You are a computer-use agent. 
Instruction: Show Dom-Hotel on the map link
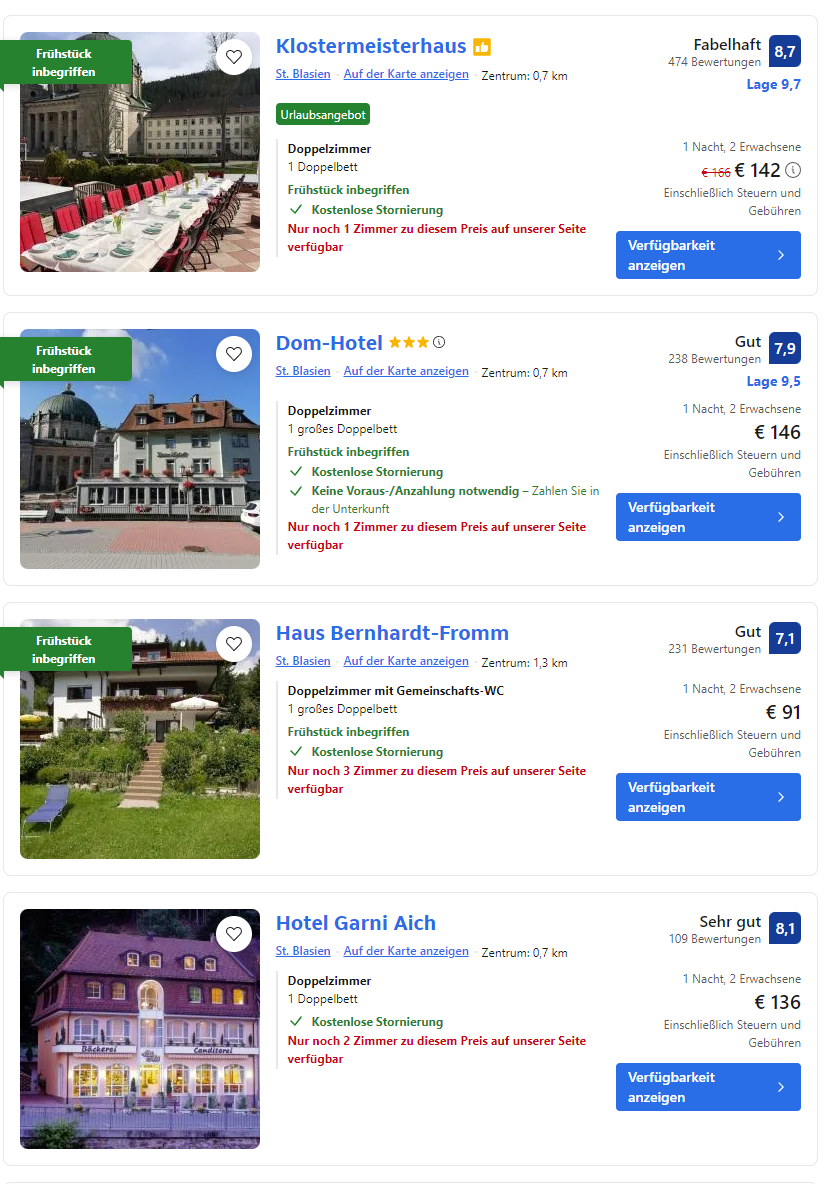pos(406,371)
